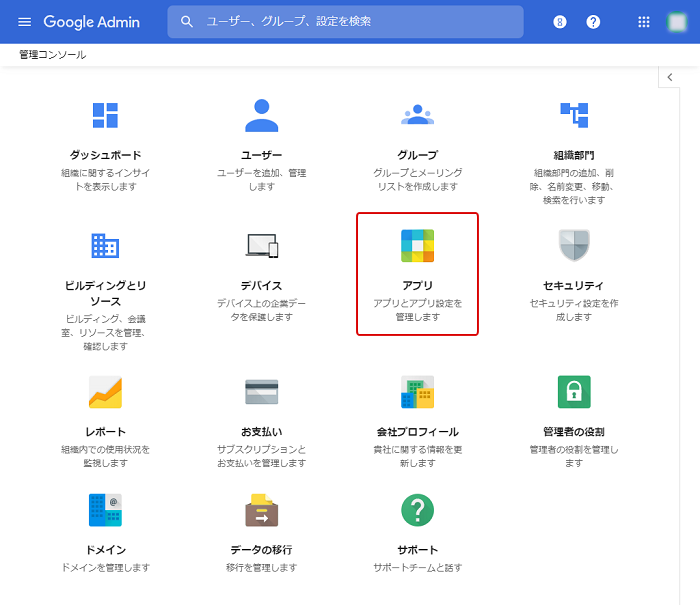Click description 移行を管理します
The height and width of the screenshot is (605, 700).
tap(262, 567)
